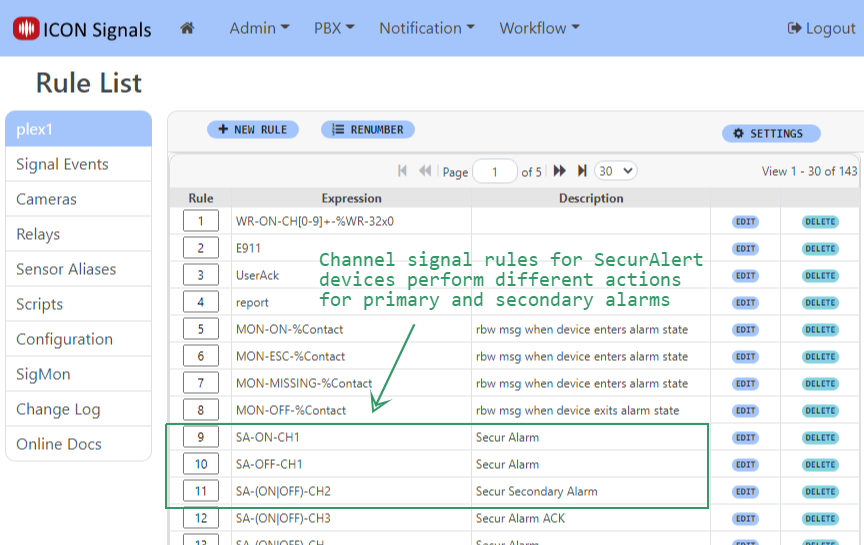
Task: Jump to the first page of rules
Action: (402, 171)
